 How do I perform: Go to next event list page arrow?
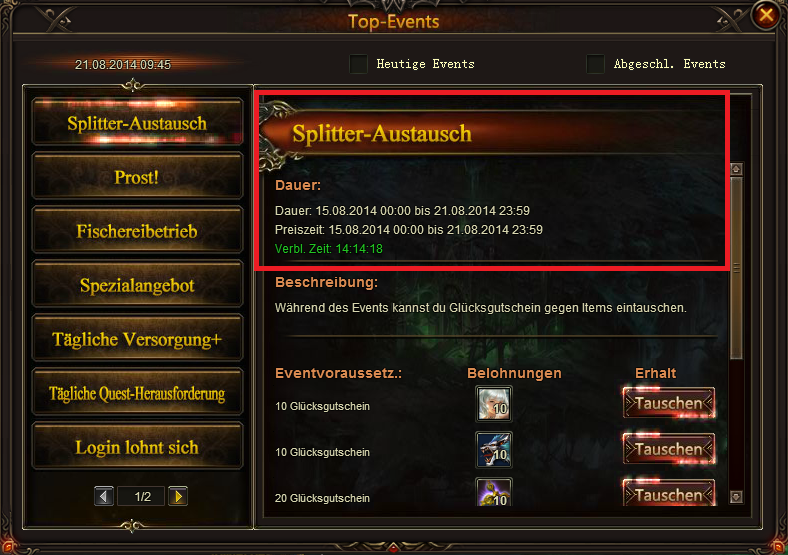[x=178, y=497]
